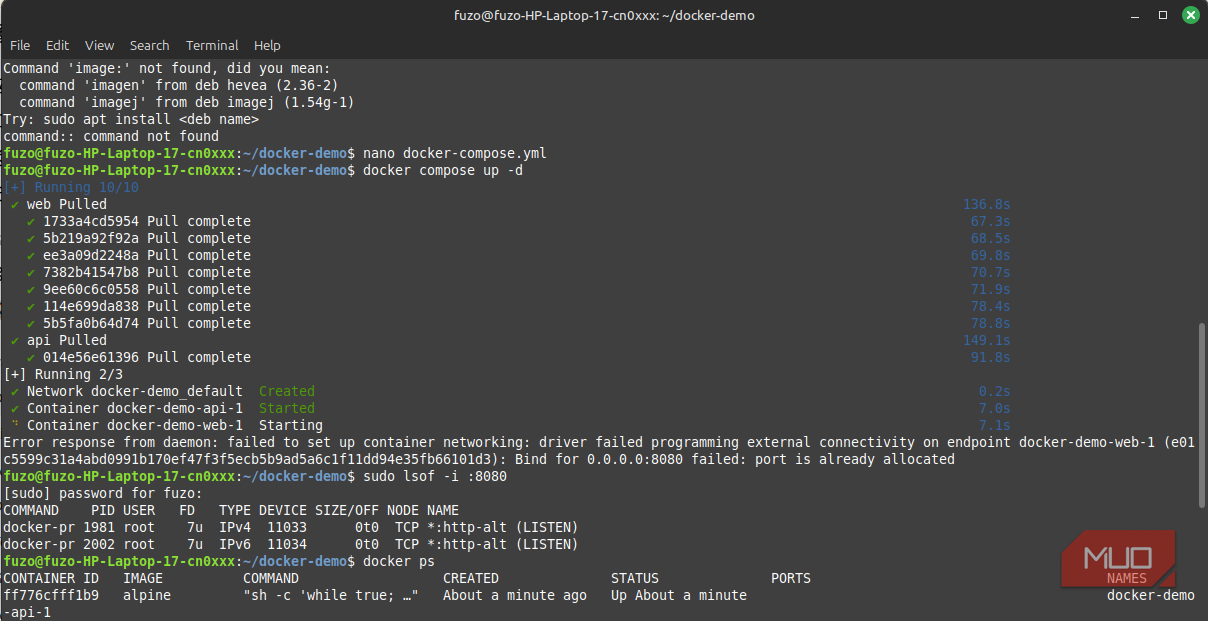
Task: Open the Edit menu
Action: point(58,45)
